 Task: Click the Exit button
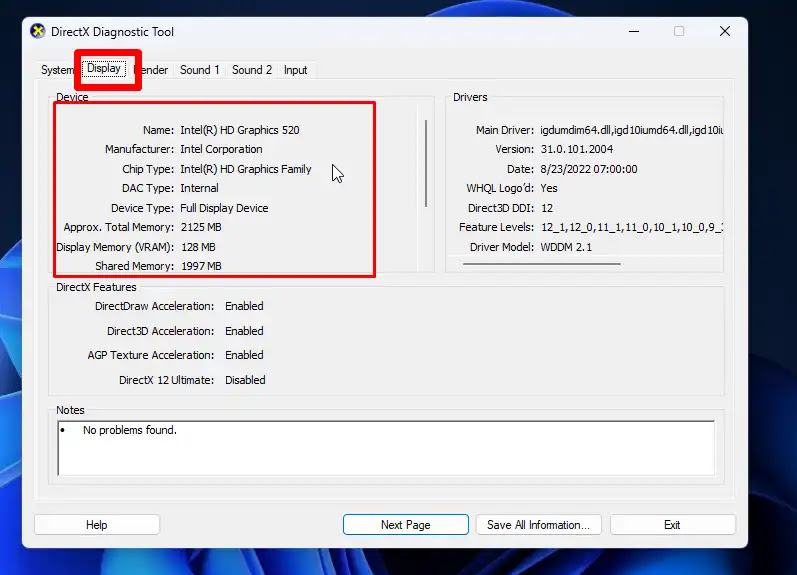672,525
